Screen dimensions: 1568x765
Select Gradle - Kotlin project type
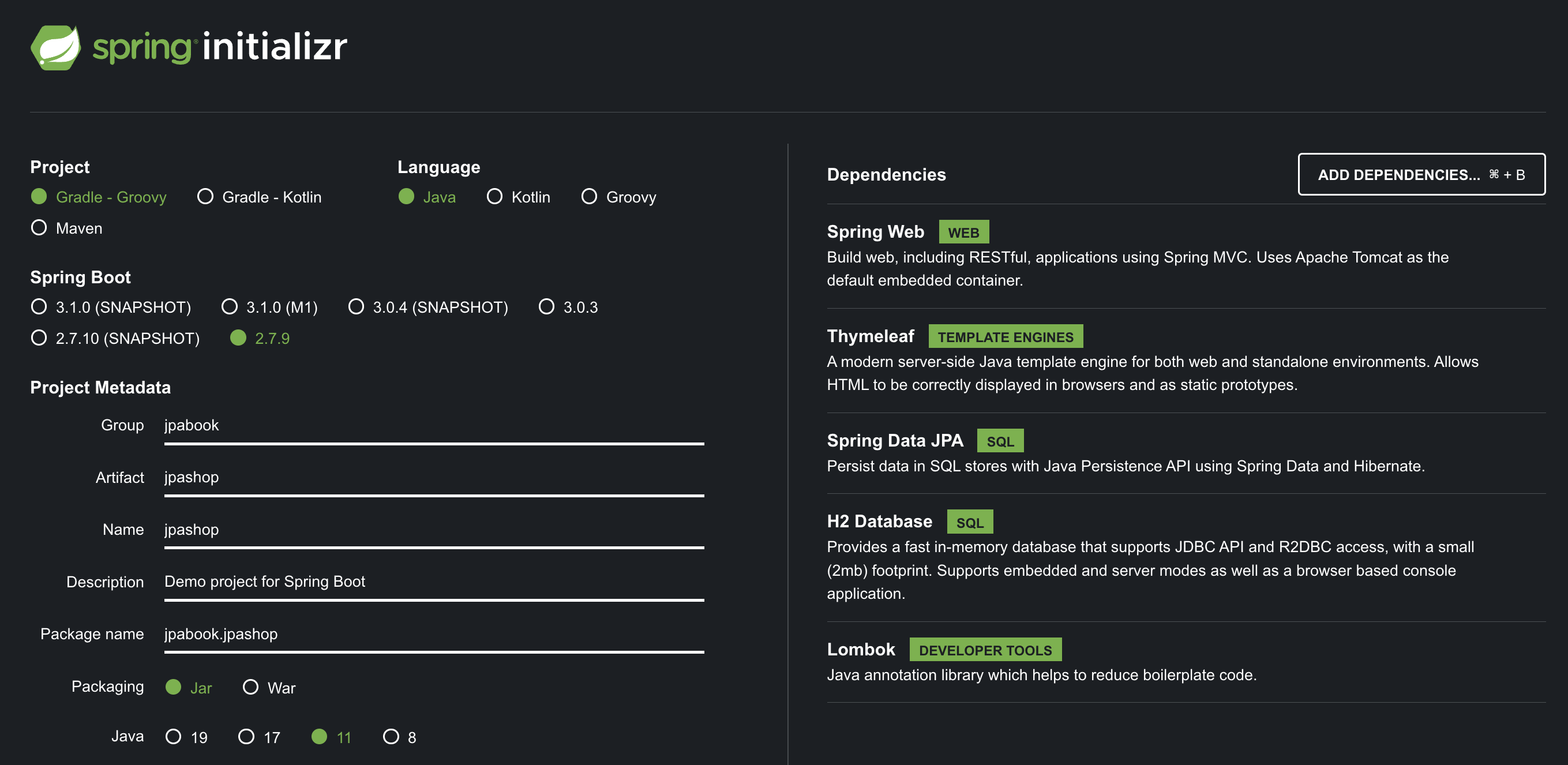click(259, 197)
